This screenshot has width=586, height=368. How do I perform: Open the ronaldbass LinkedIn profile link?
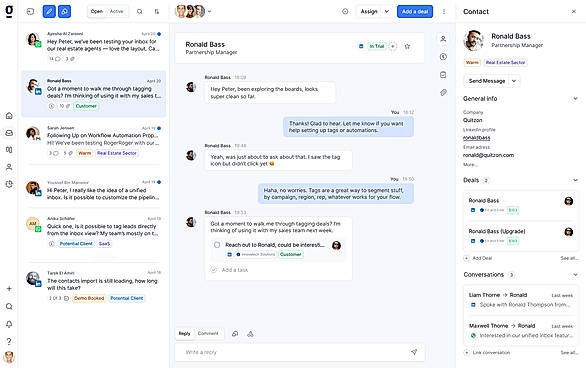point(476,138)
